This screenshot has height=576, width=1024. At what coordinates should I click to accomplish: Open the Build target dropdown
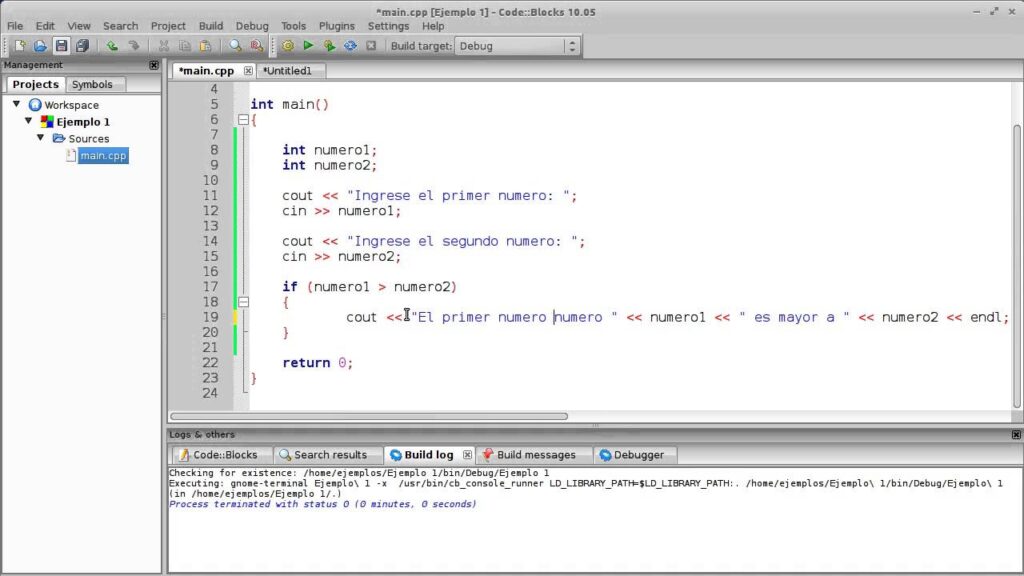coord(571,46)
